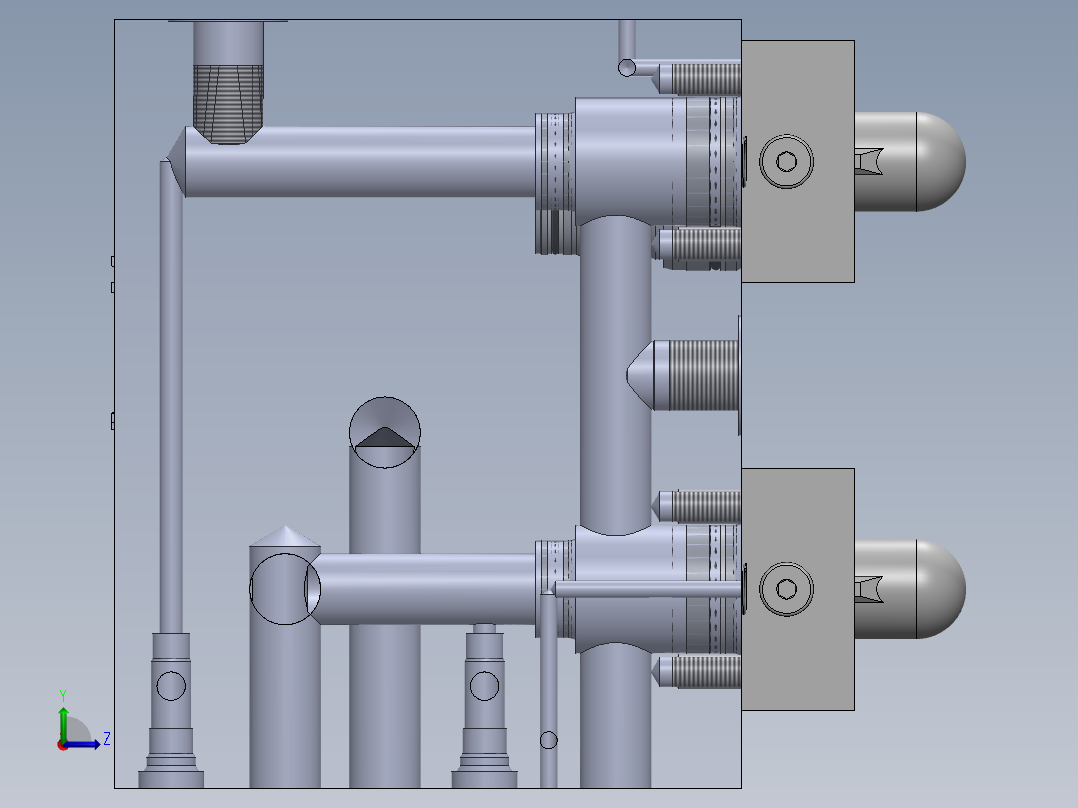
Task: Pick the socket screw head on lower block
Action: click(x=786, y=589)
